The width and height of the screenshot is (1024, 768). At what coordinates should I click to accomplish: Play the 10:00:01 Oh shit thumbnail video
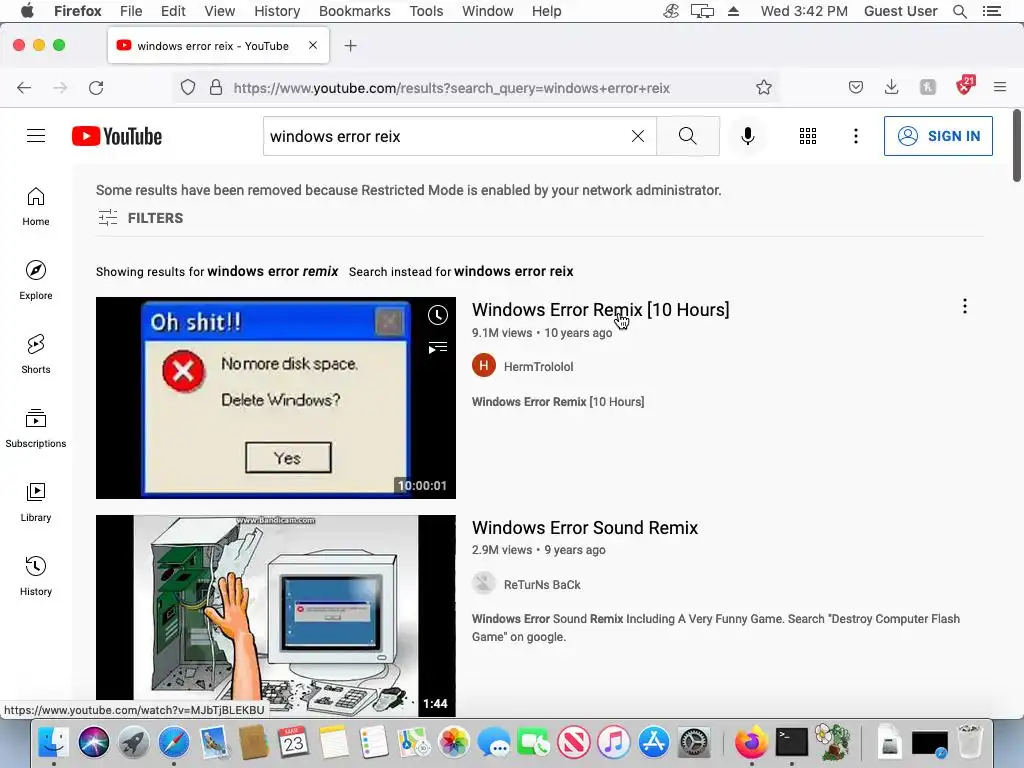276,398
